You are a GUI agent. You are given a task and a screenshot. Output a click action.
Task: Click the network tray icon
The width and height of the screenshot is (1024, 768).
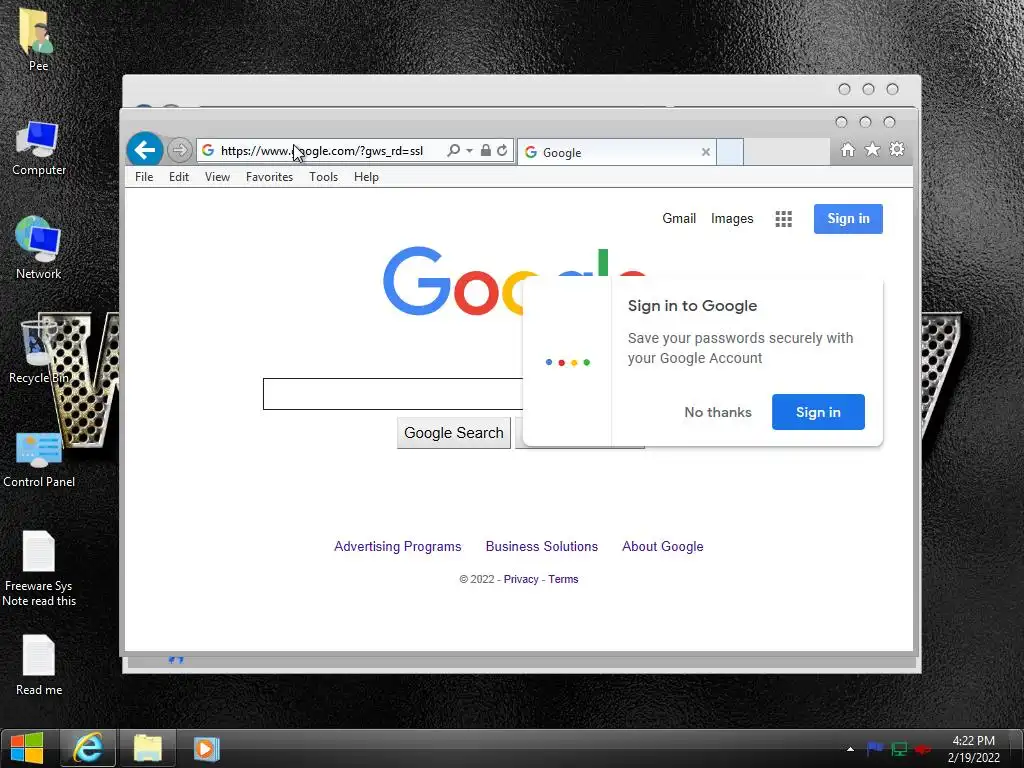[x=899, y=749]
